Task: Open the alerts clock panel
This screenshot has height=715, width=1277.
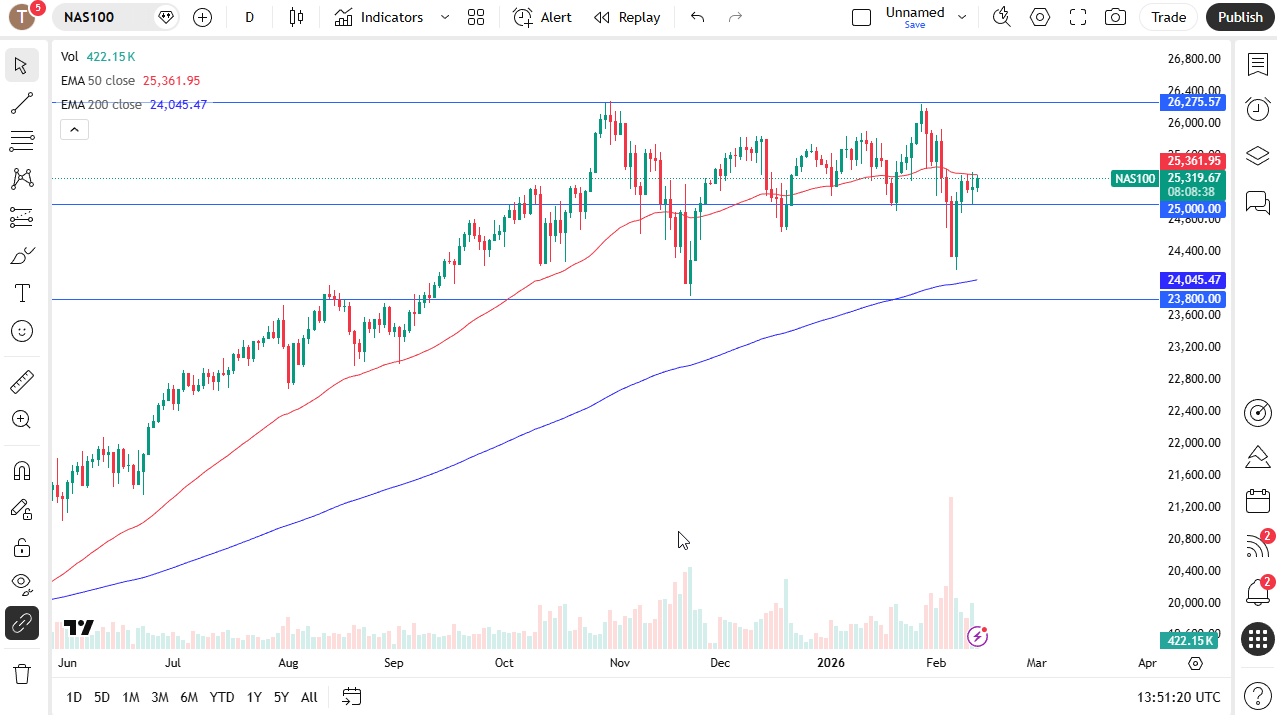Action: coord(1257,109)
